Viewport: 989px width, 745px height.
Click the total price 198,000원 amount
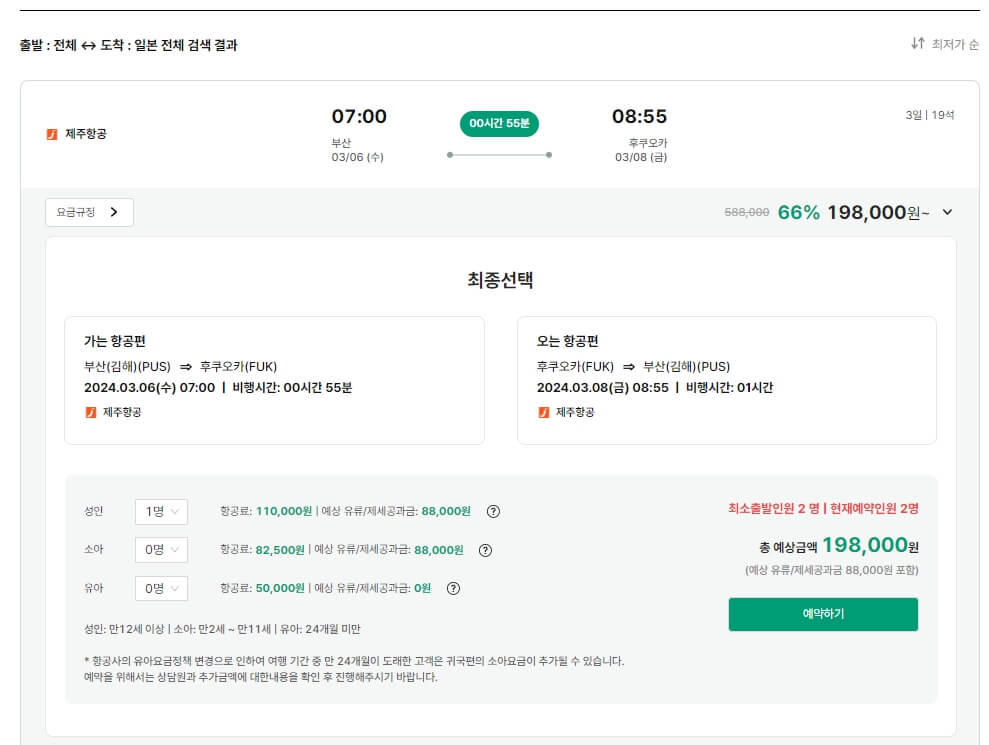point(871,546)
